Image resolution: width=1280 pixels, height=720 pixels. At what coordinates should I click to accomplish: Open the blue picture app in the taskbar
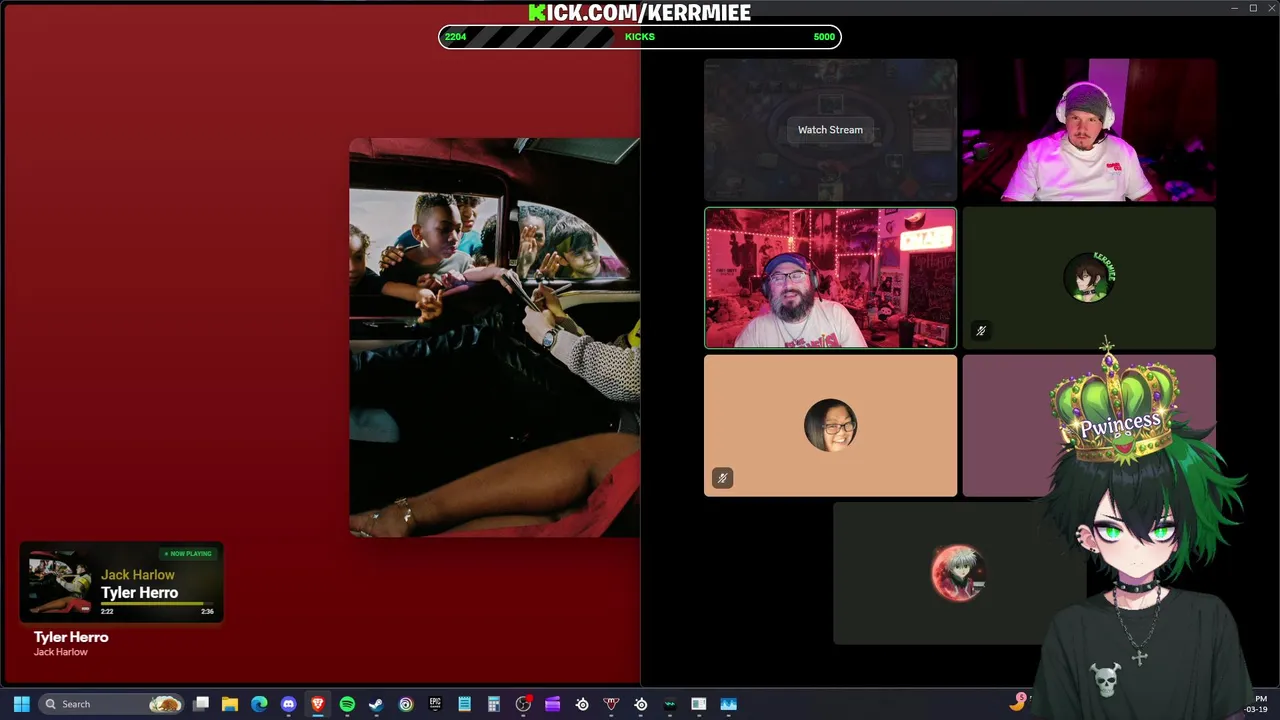(x=728, y=704)
